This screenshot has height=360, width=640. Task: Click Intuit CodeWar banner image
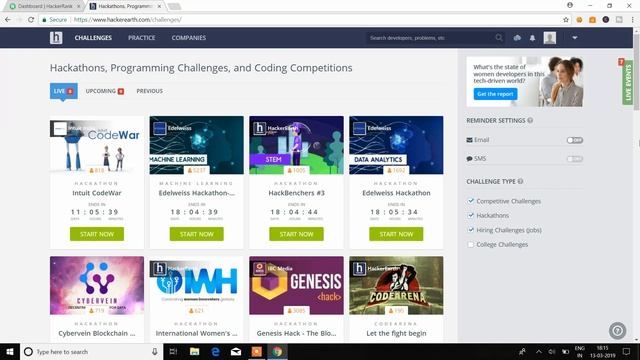tap(97, 145)
